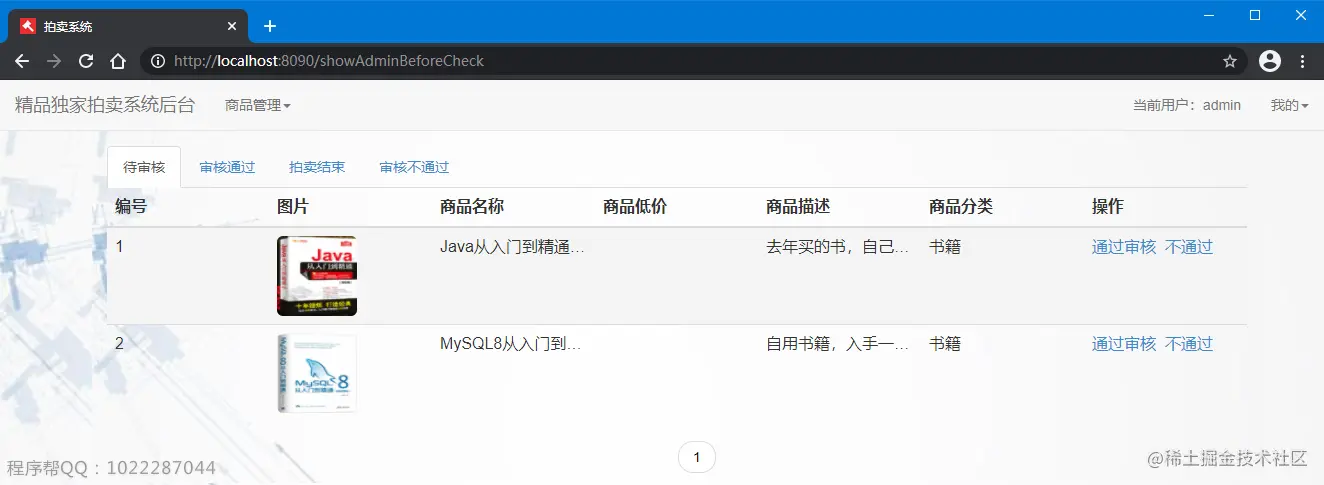Image resolution: width=1324 pixels, height=485 pixels.
Task: Open the Java book cover thumbnail
Action: [317, 276]
